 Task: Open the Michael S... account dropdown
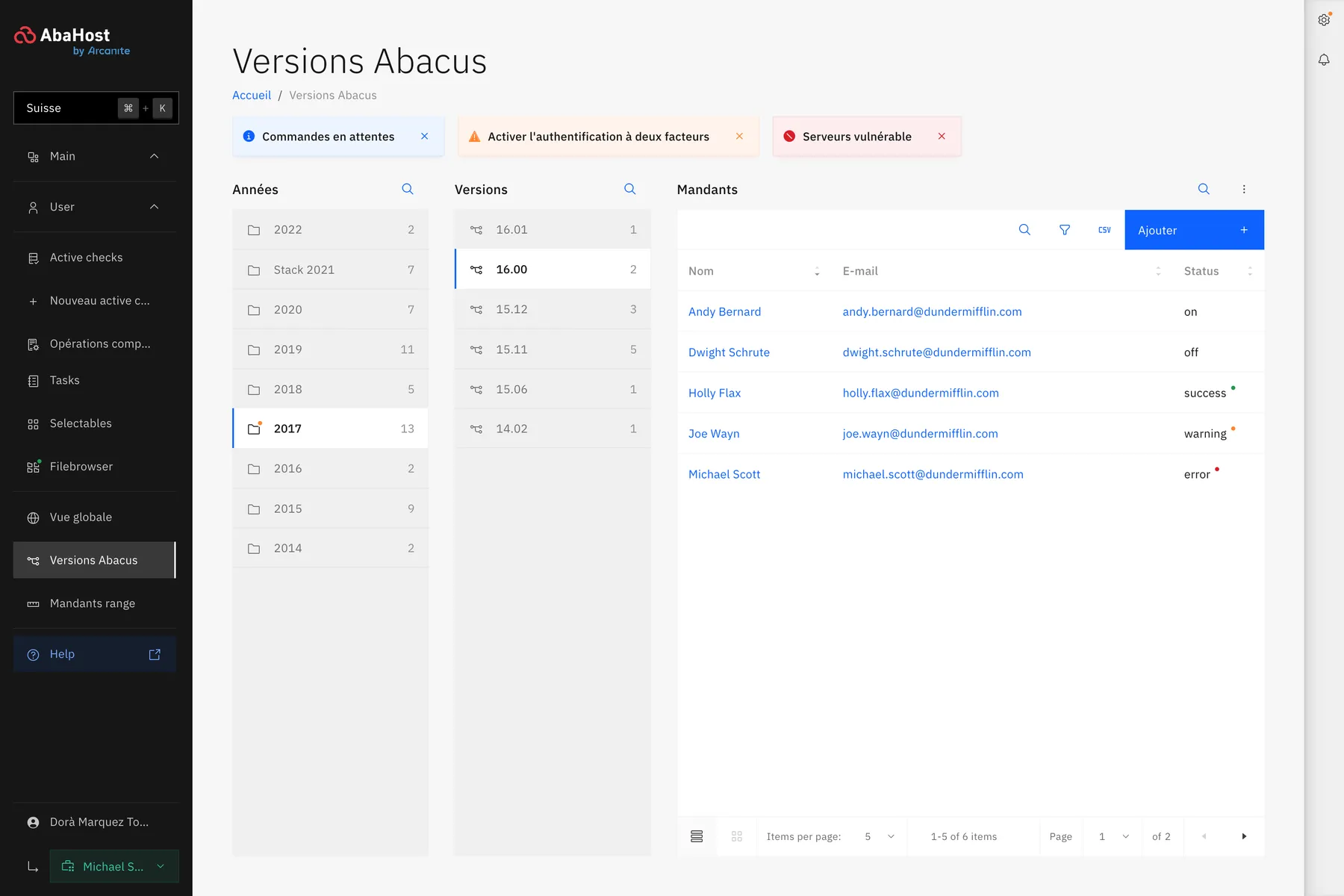[x=114, y=866]
